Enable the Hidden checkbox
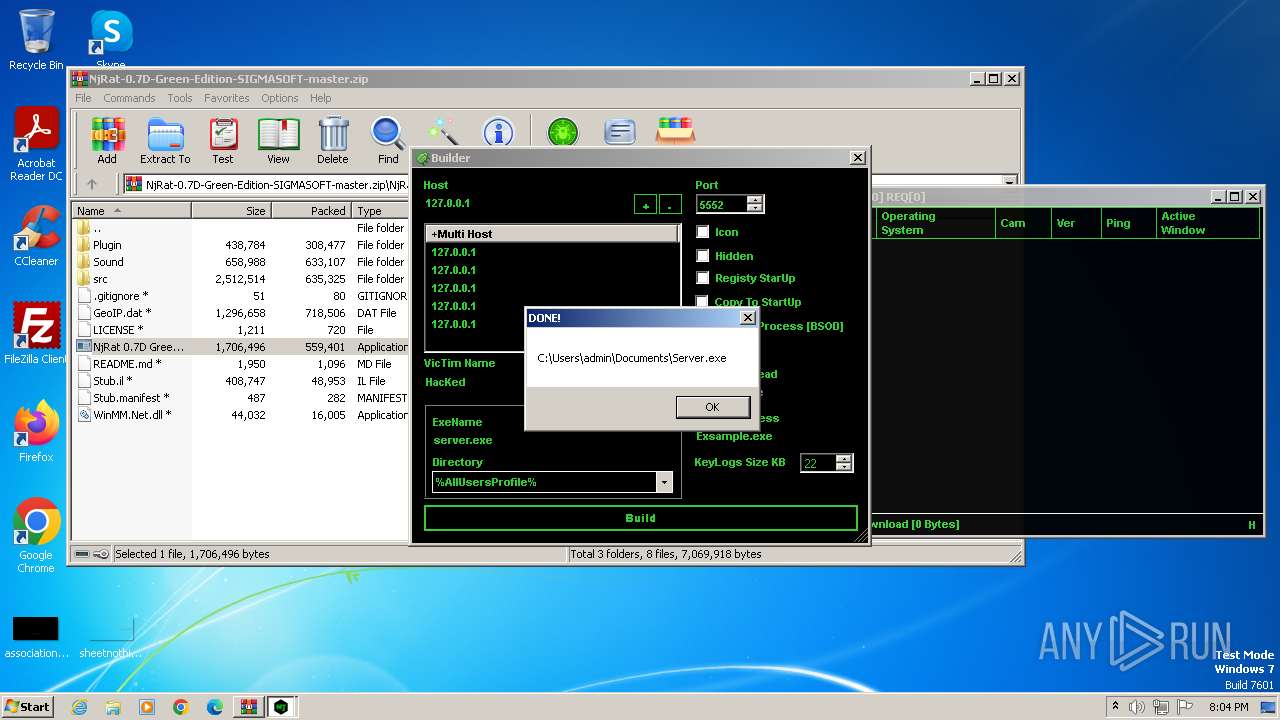 tap(702, 256)
